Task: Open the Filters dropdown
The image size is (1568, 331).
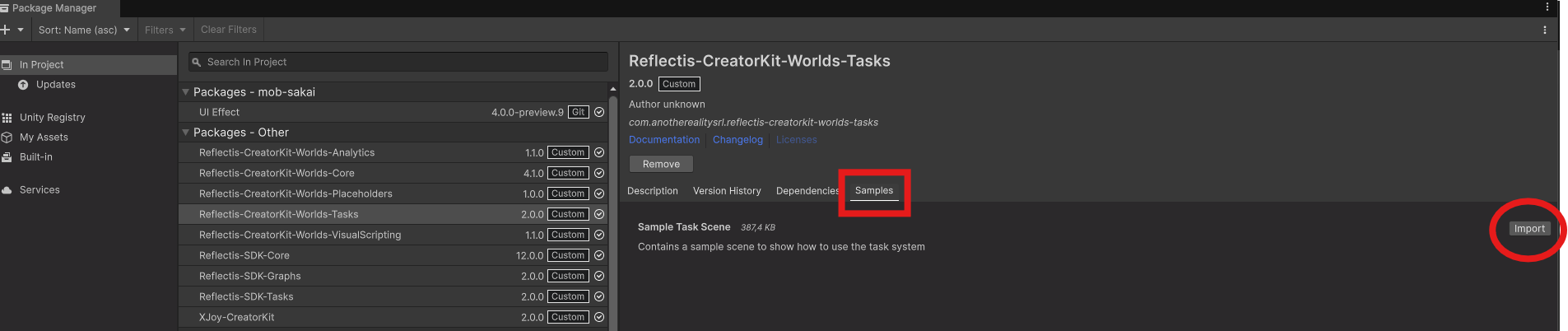Action: tap(165, 30)
